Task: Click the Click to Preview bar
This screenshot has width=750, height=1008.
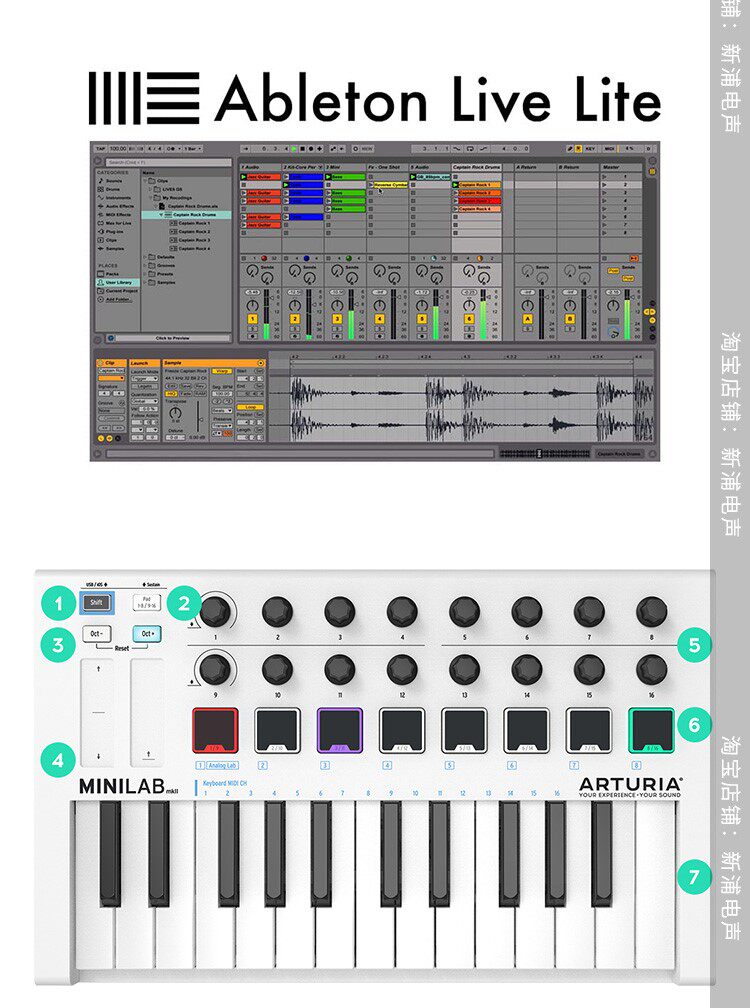Action: click(x=172, y=338)
